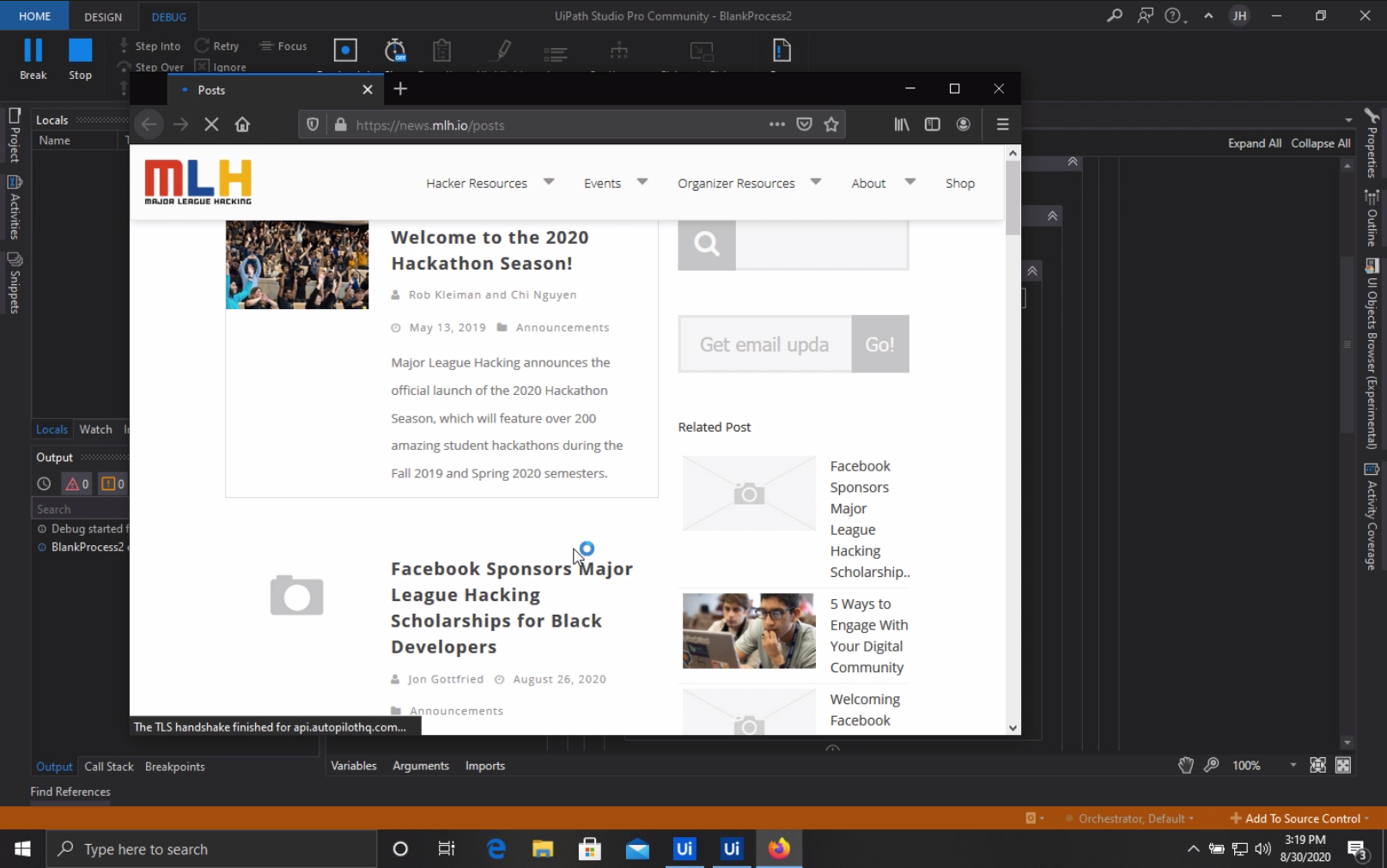Viewport: 1387px width, 868px height.
Task: Click the Get email updates field
Action: 765,344
